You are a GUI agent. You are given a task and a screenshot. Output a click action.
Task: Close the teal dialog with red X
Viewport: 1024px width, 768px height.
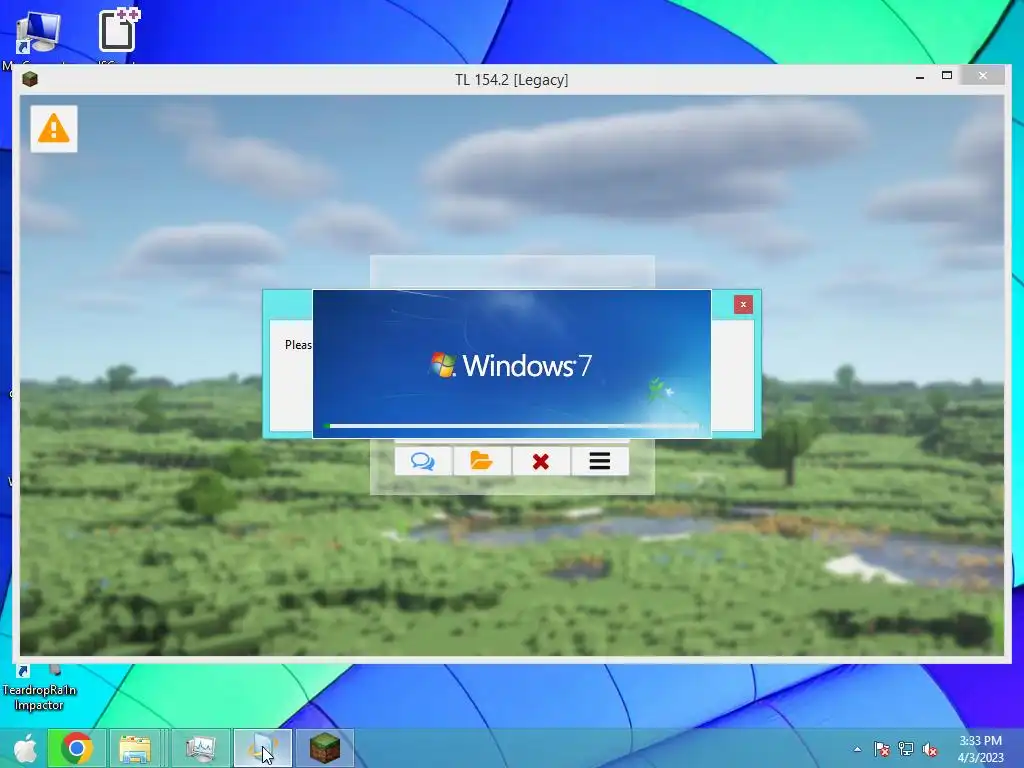[743, 304]
